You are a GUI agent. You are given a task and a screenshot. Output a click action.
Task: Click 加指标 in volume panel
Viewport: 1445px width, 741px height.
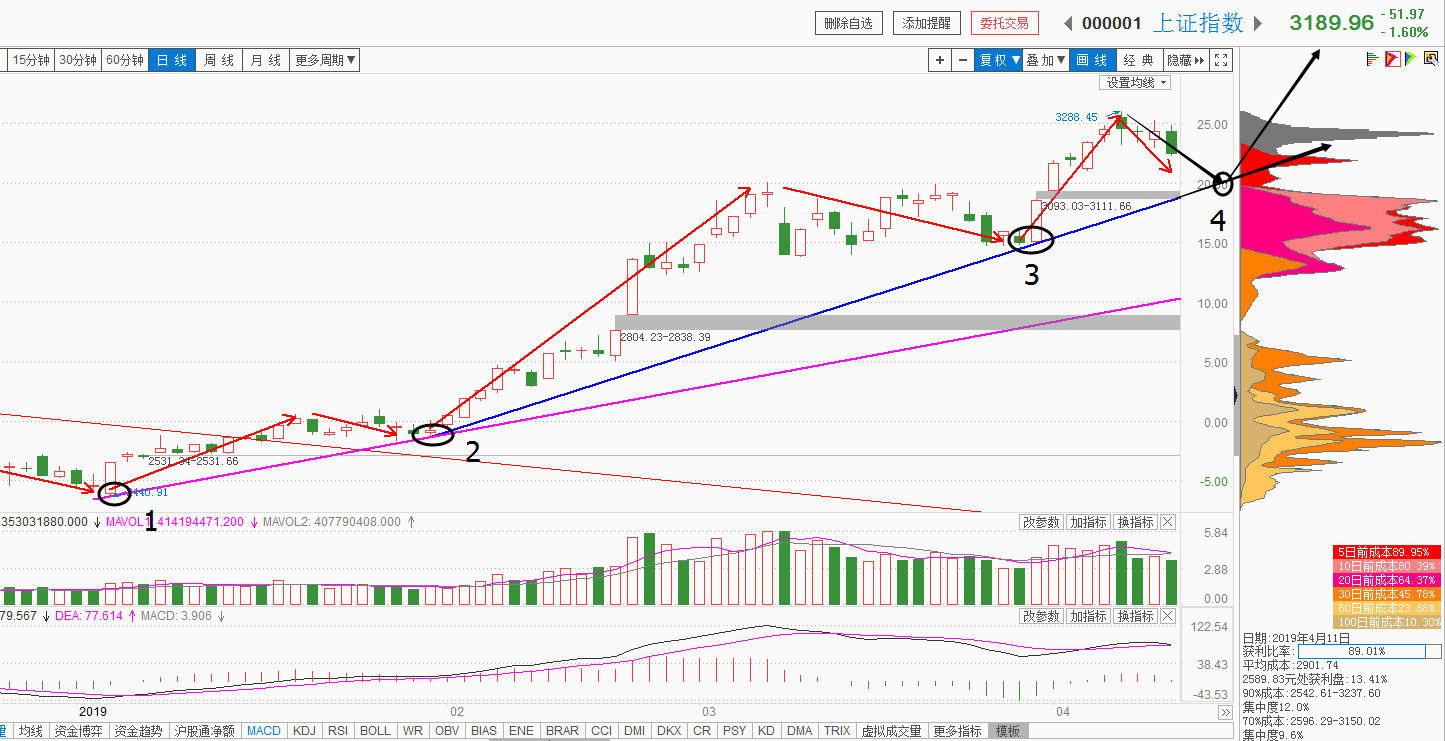pyautogui.click(x=1089, y=522)
